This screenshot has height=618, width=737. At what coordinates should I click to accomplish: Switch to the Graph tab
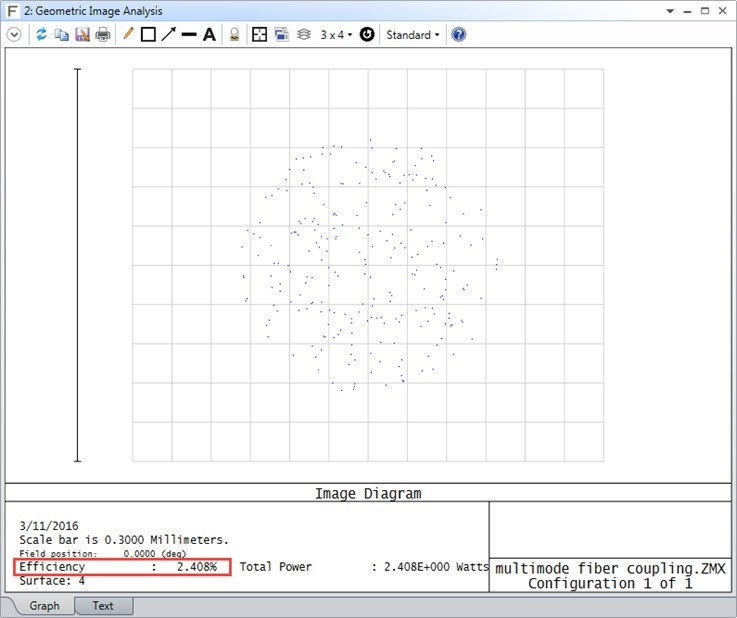click(44, 606)
